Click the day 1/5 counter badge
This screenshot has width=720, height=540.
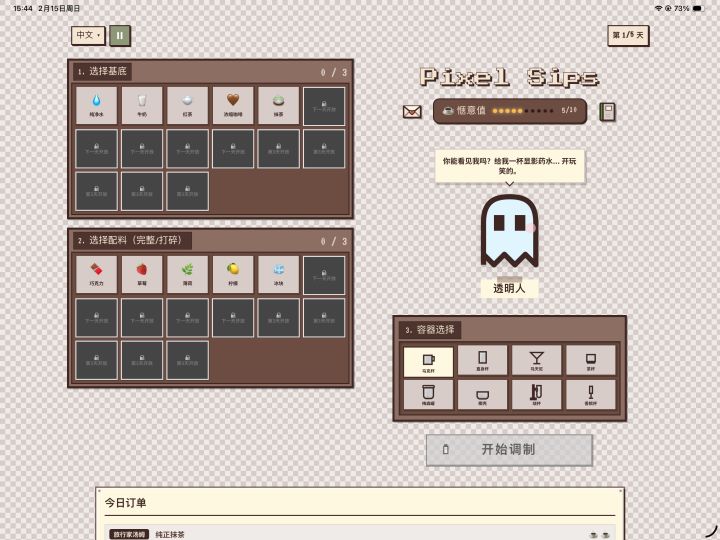point(628,35)
